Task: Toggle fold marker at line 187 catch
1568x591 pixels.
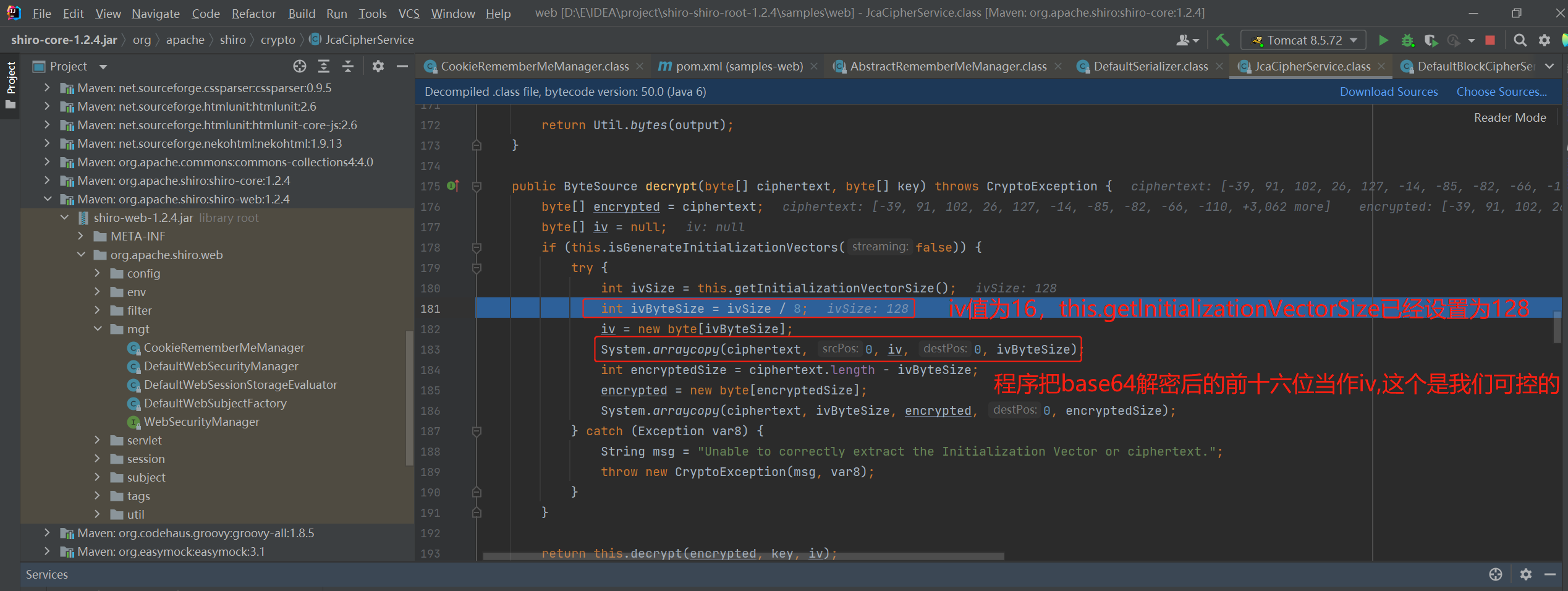Action: 477,431
